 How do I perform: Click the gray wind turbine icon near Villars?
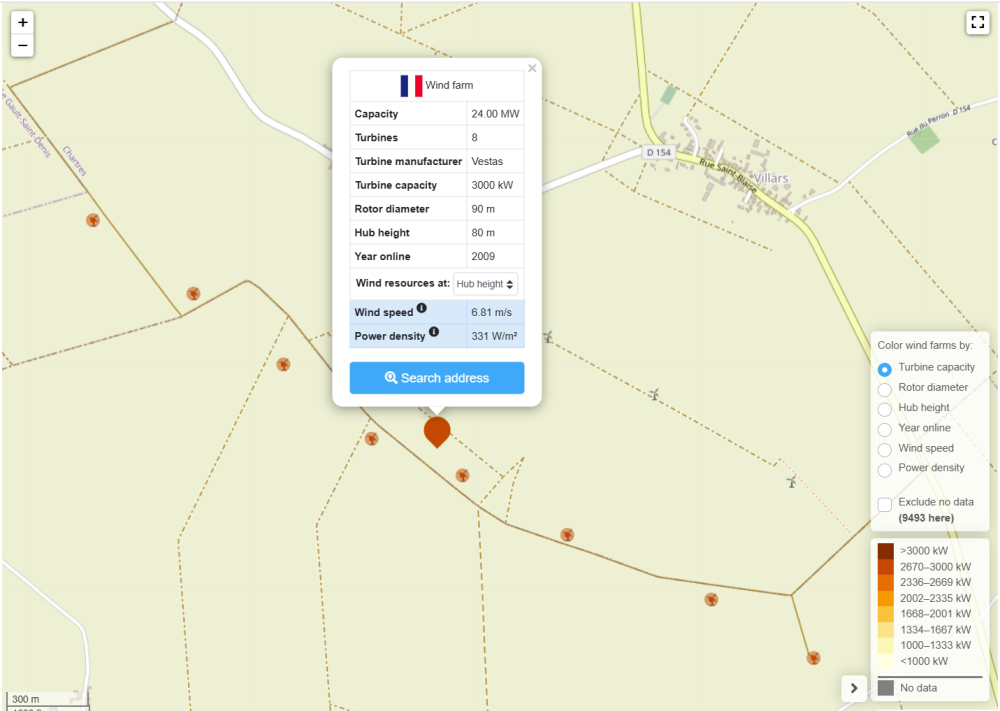pos(654,395)
